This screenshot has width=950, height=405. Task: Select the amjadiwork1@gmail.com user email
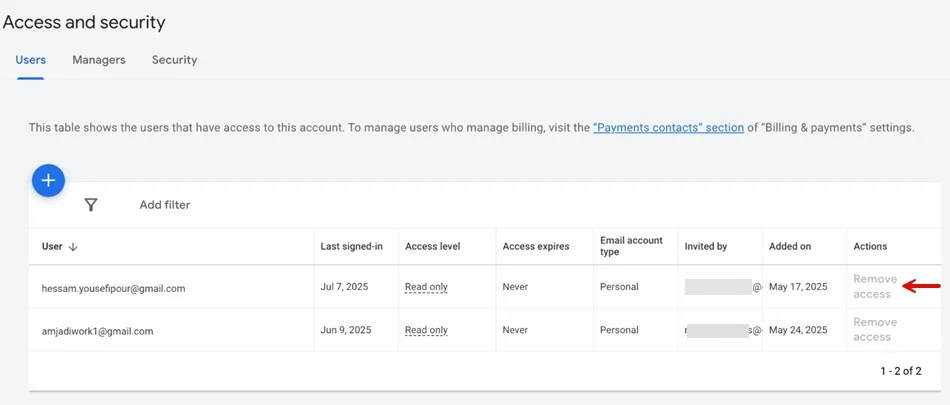(97, 332)
